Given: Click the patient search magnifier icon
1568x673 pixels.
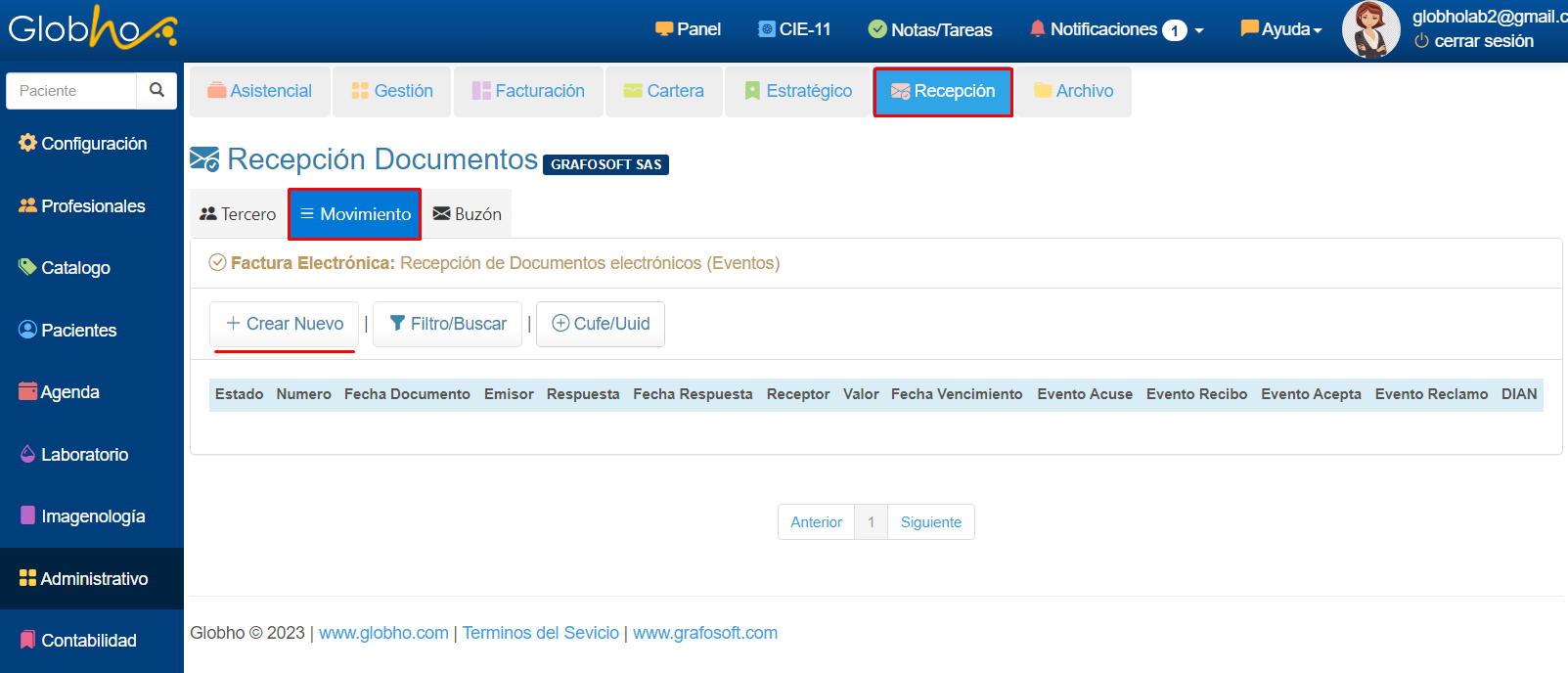Looking at the screenshot, I should point(157,90).
